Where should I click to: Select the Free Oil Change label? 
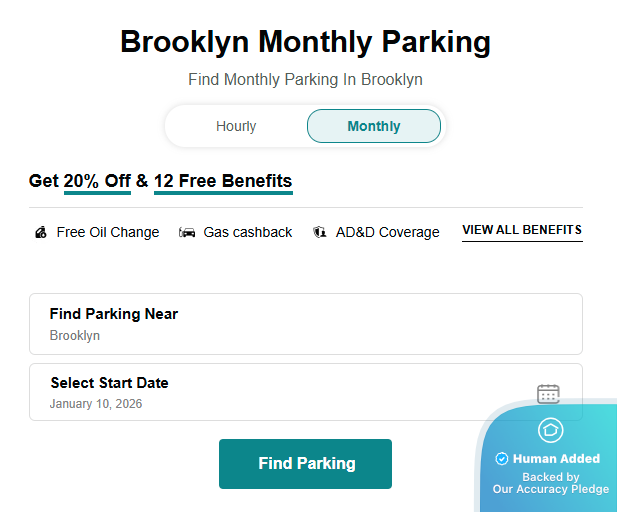[x=108, y=232]
